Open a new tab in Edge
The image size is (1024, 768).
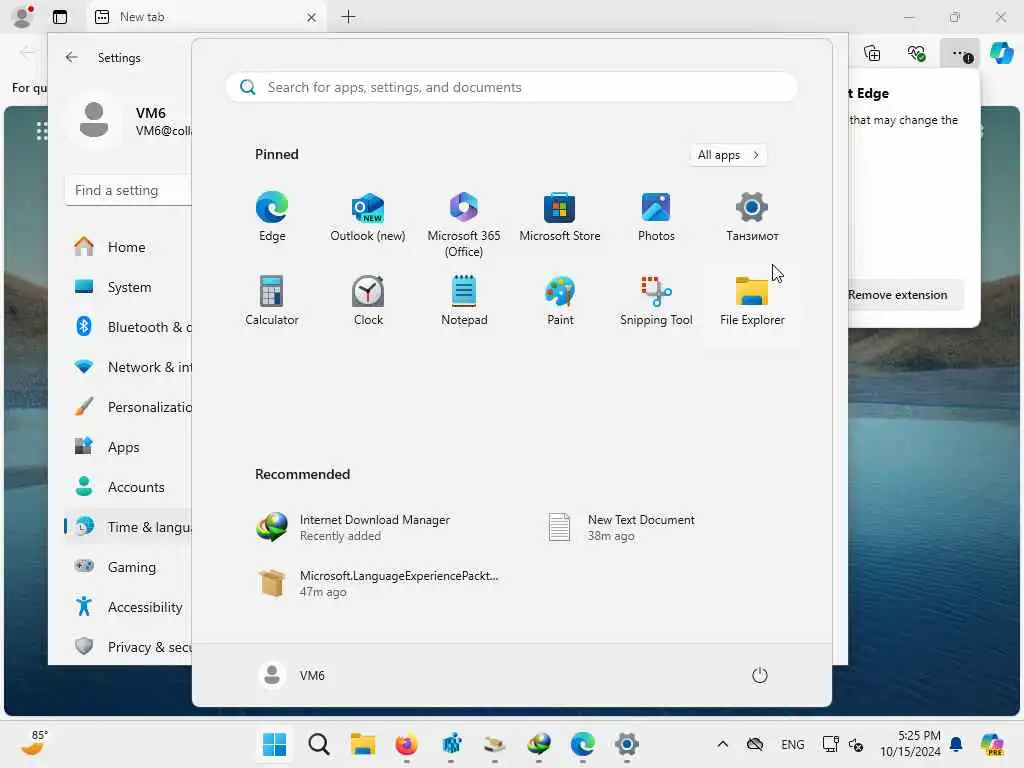[x=349, y=17]
